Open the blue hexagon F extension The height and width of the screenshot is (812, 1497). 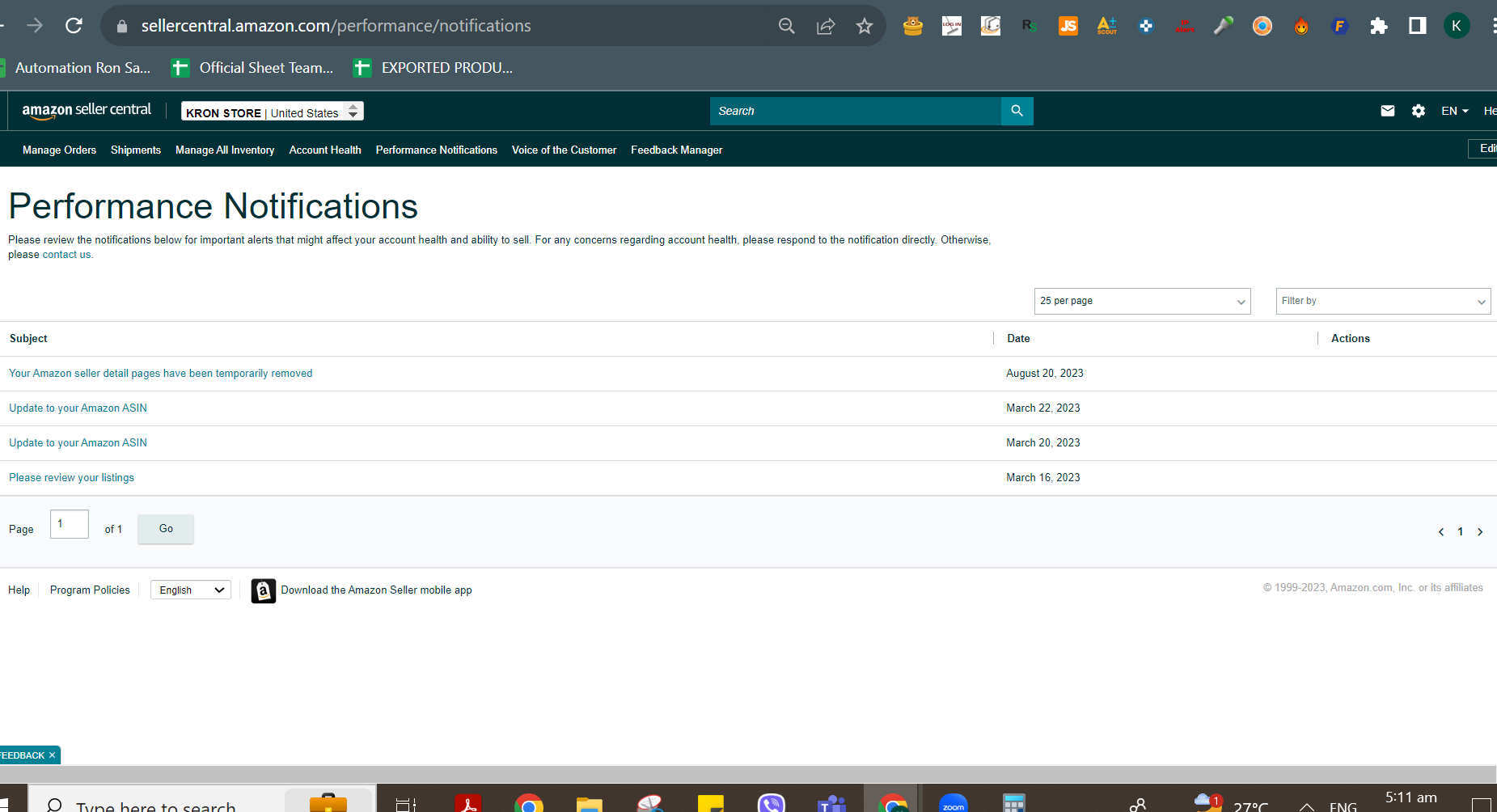pyautogui.click(x=1340, y=26)
